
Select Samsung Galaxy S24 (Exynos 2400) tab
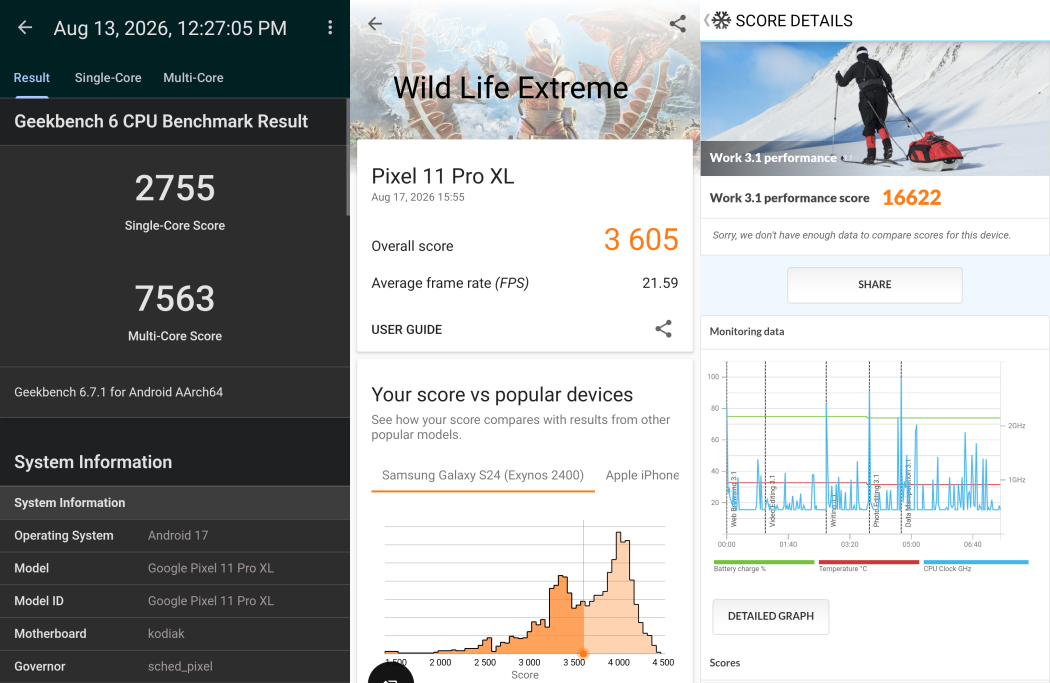pos(483,475)
